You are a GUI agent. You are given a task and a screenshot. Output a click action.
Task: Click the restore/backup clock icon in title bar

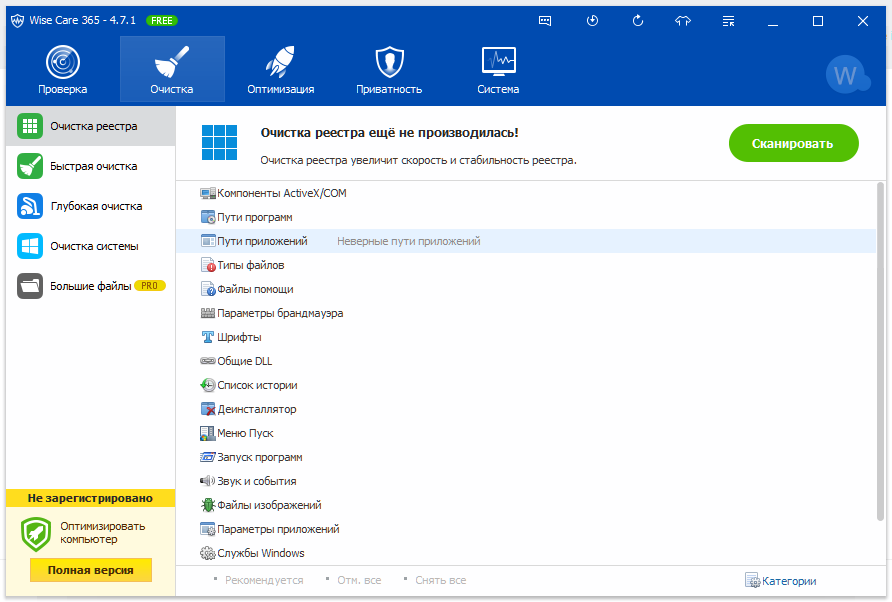tap(592, 20)
